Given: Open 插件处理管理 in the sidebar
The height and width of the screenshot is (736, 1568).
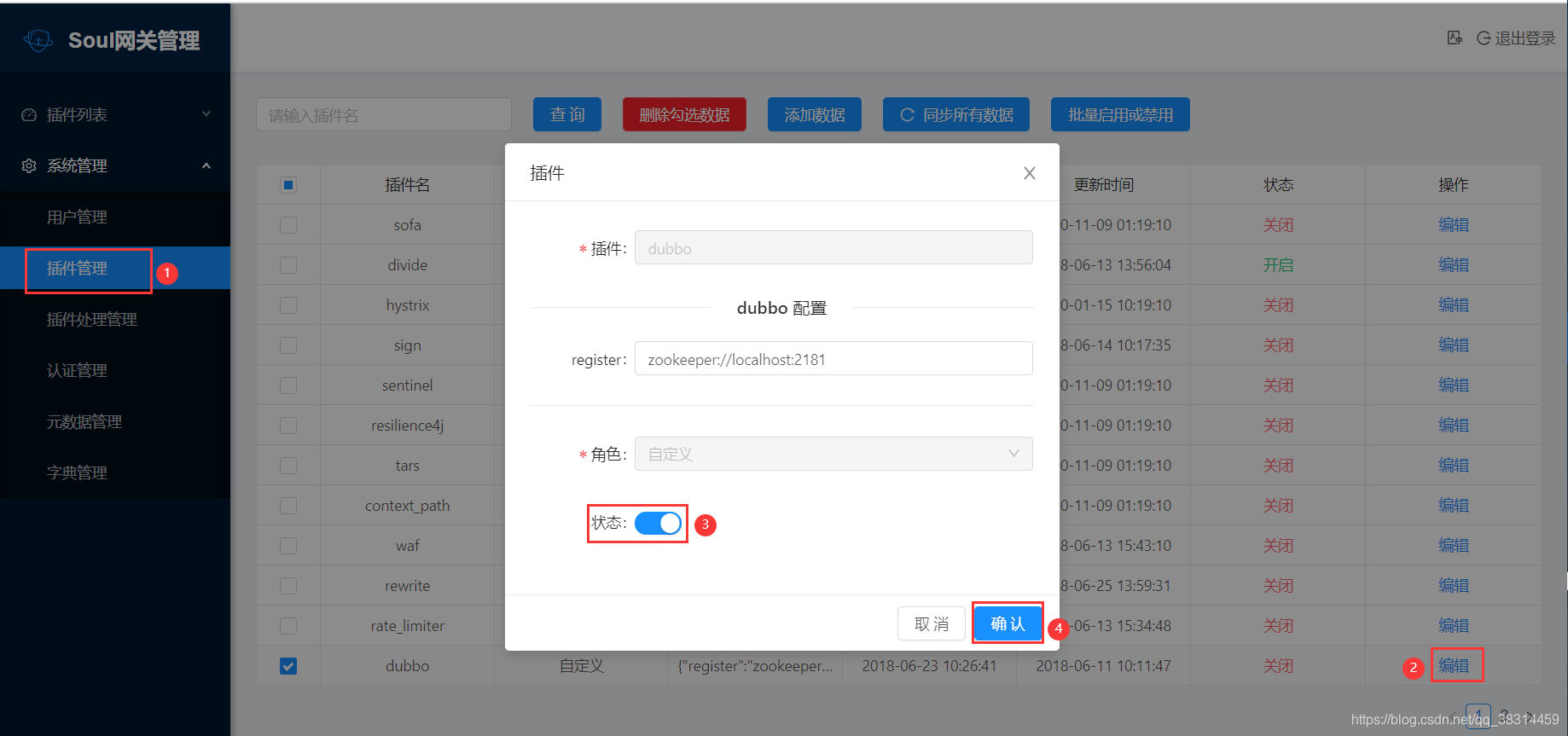Looking at the screenshot, I should coord(115,319).
